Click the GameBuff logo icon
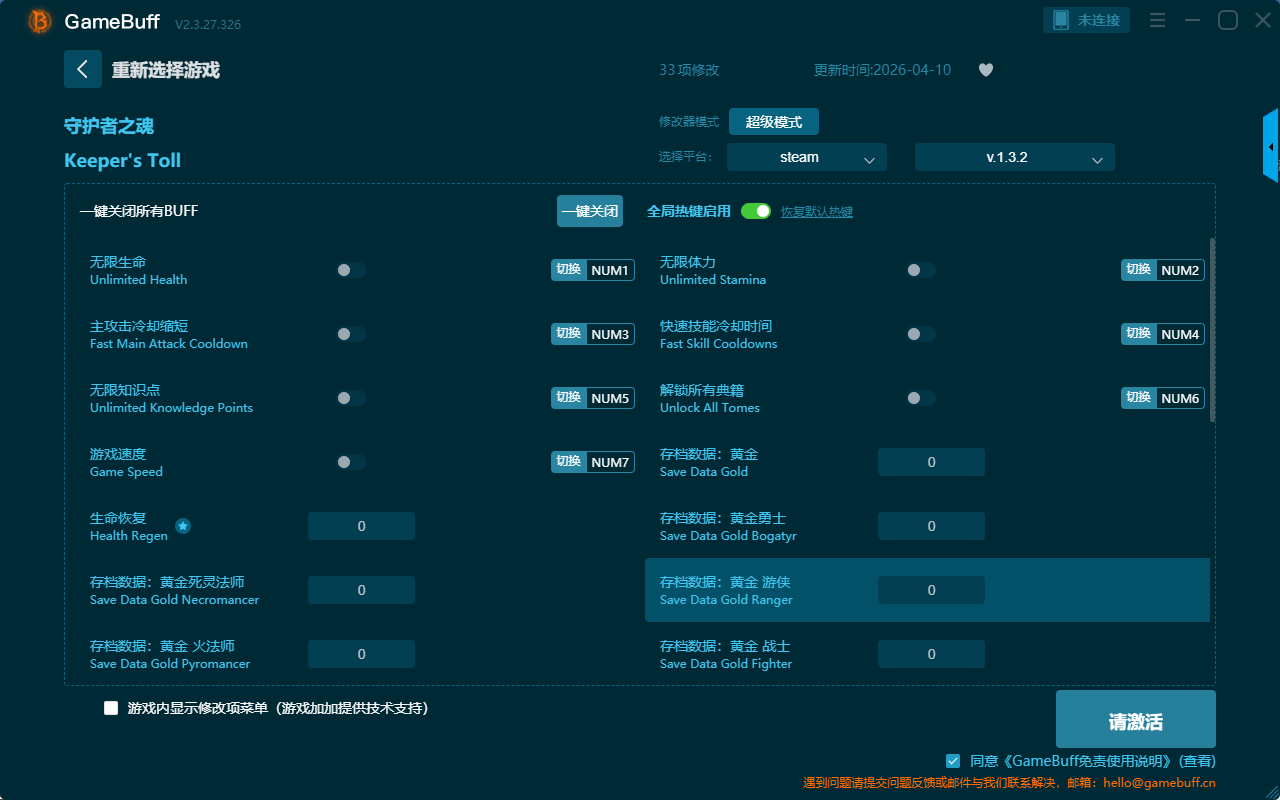Image resolution: width=1280 pixels, height=800 pixels. tap(40, 21)
